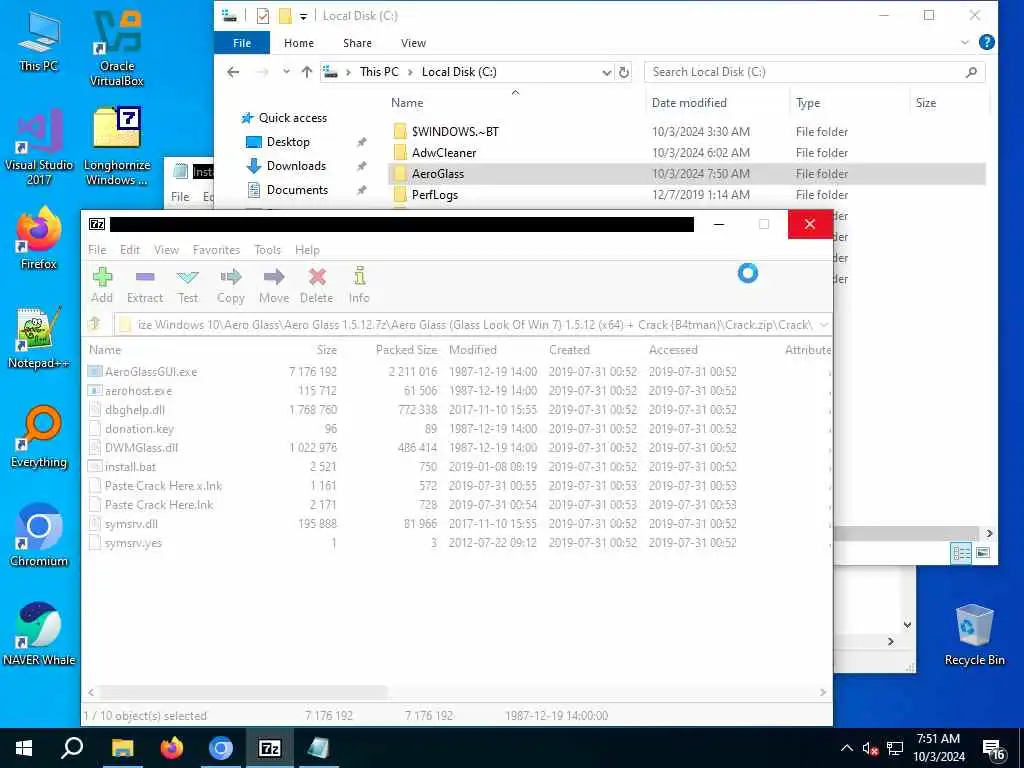The image size is (1024, 768).
Task: Open the Help menu in 7-Zip
Action: (307, 249)
